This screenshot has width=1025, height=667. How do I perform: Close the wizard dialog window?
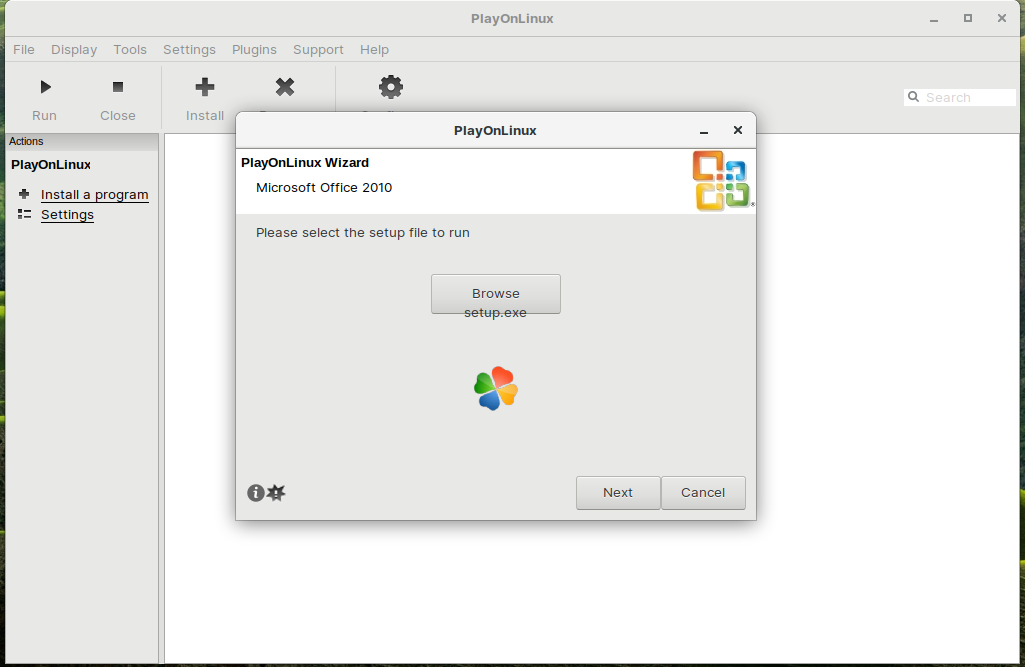tap(738, 130)
